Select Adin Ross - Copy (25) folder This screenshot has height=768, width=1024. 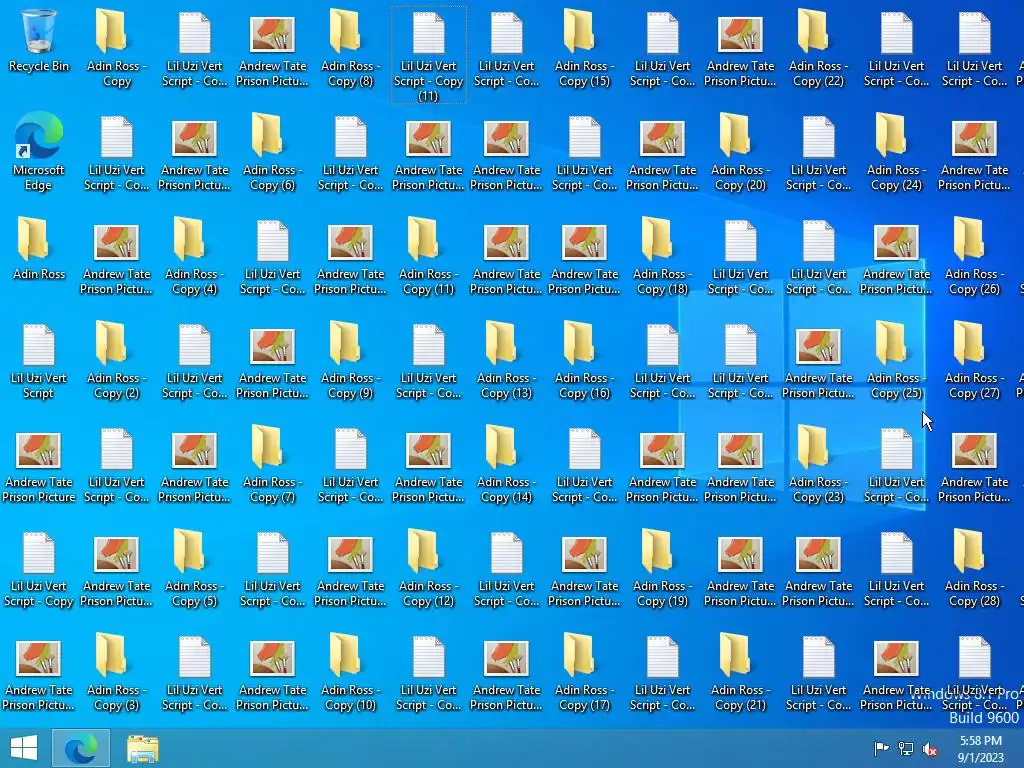tap(896, 360)
